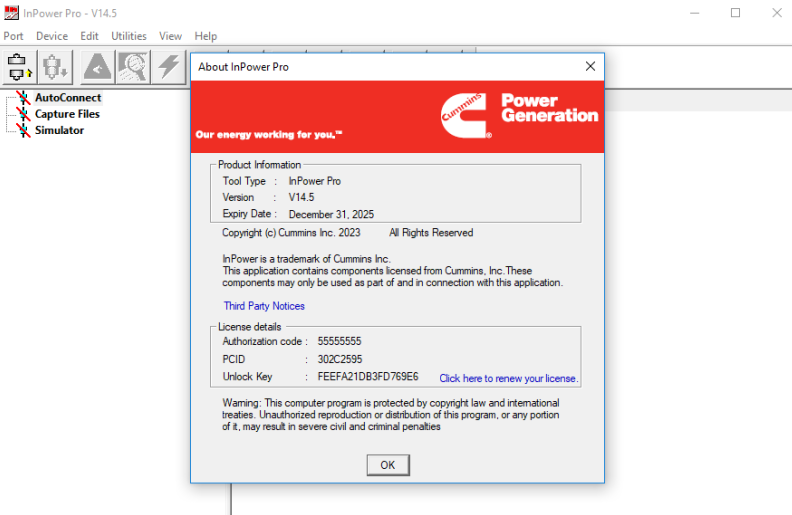Click the All Rights Reserved text
This screenshot has height=515, width=792.
431,233
